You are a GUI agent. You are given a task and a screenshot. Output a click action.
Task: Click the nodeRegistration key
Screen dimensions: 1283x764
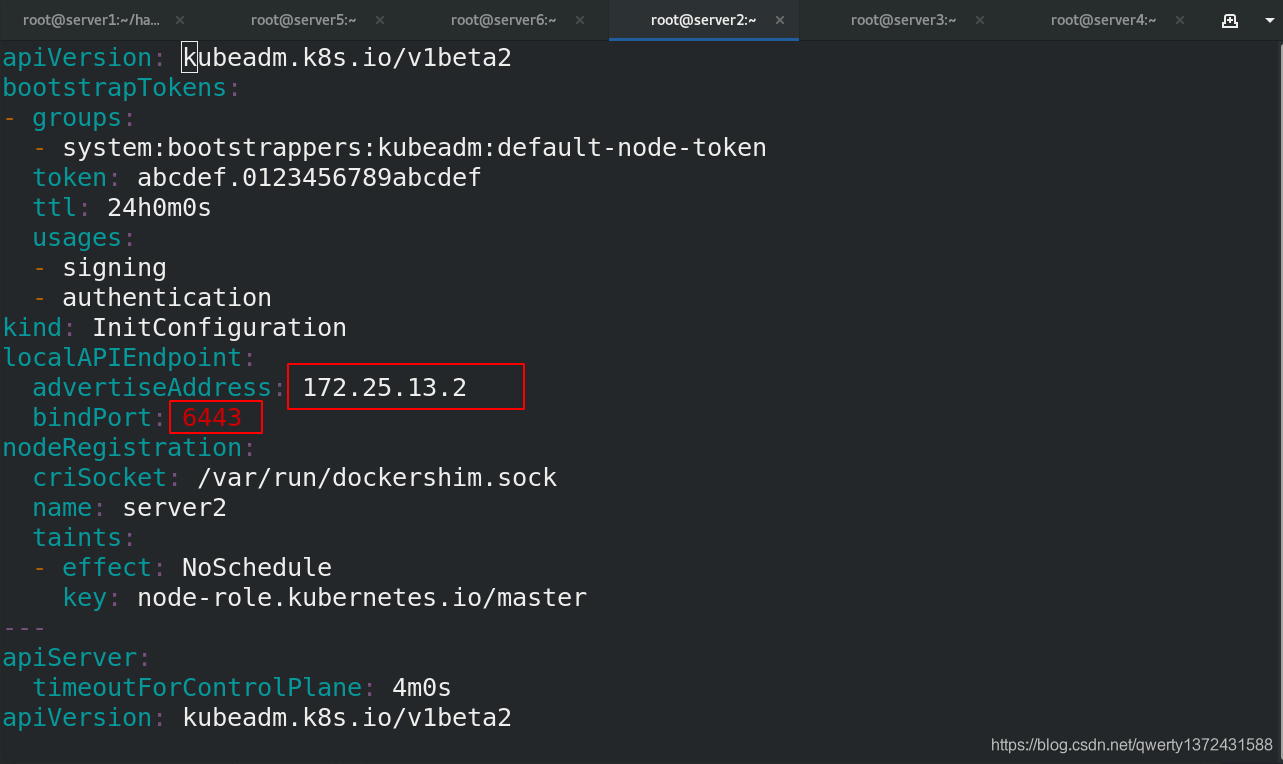pyautogui.click(x=122, y=448)
